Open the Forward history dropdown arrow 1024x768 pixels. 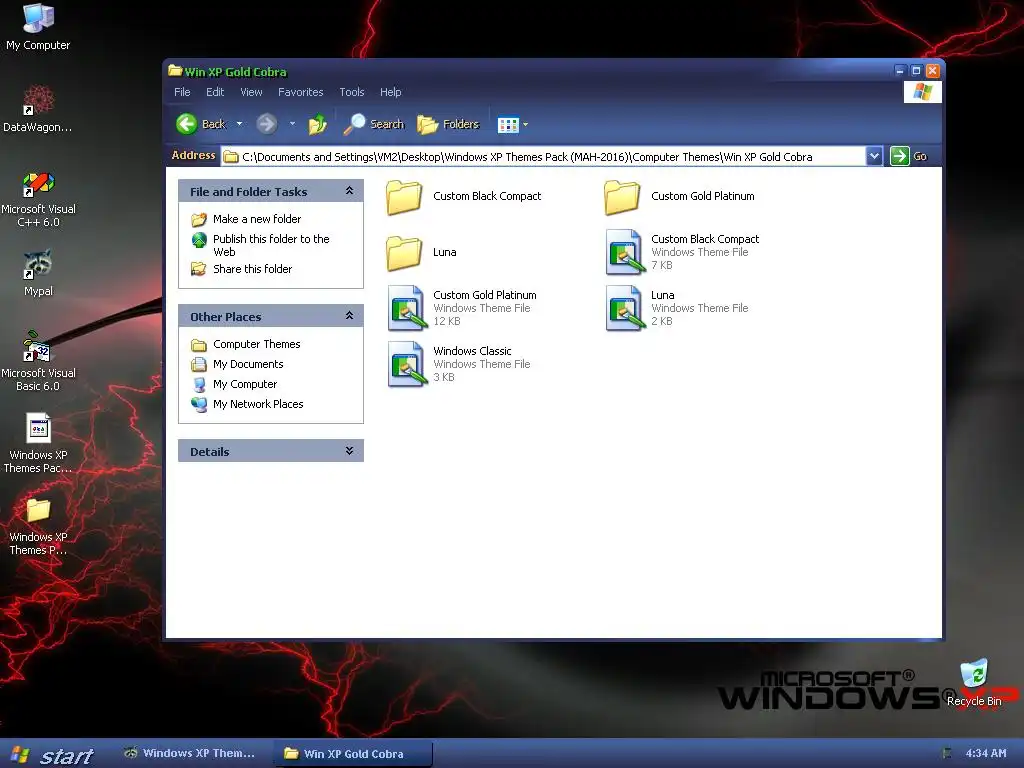coord(292,124)
